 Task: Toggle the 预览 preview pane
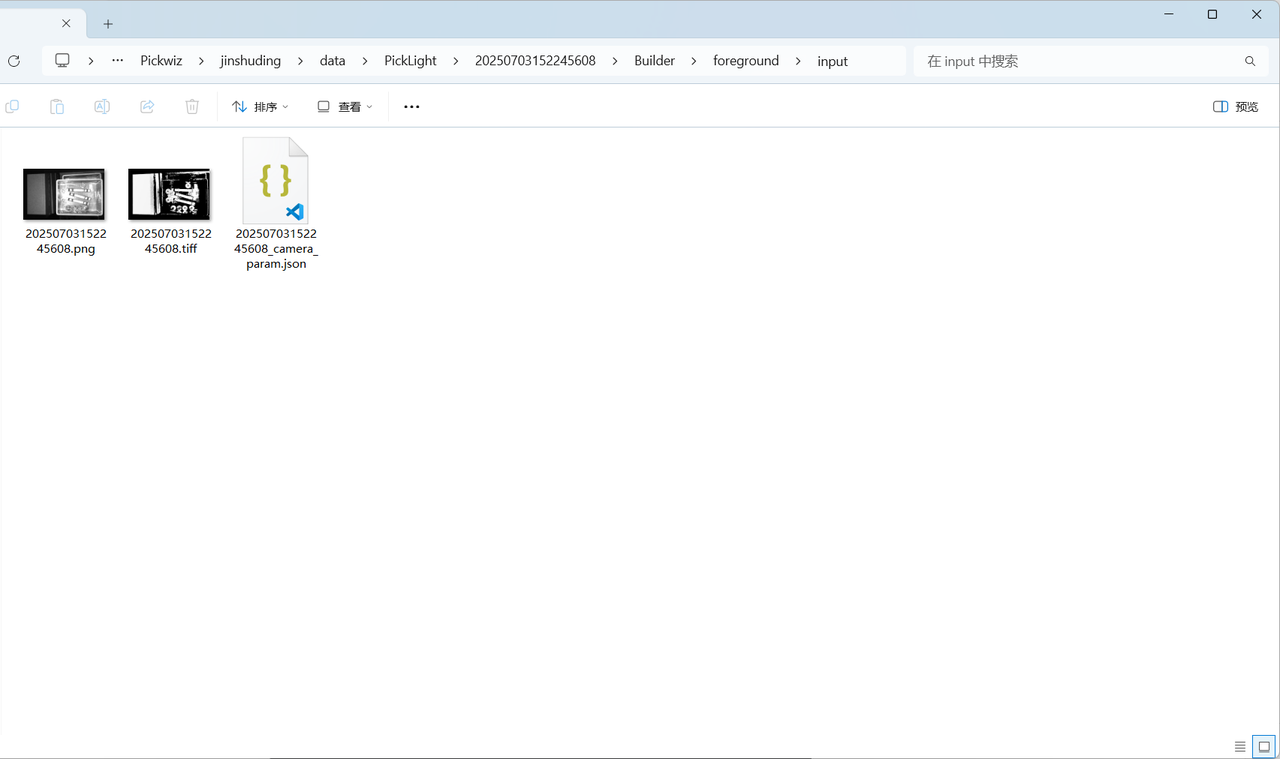tap(1235, 106)
